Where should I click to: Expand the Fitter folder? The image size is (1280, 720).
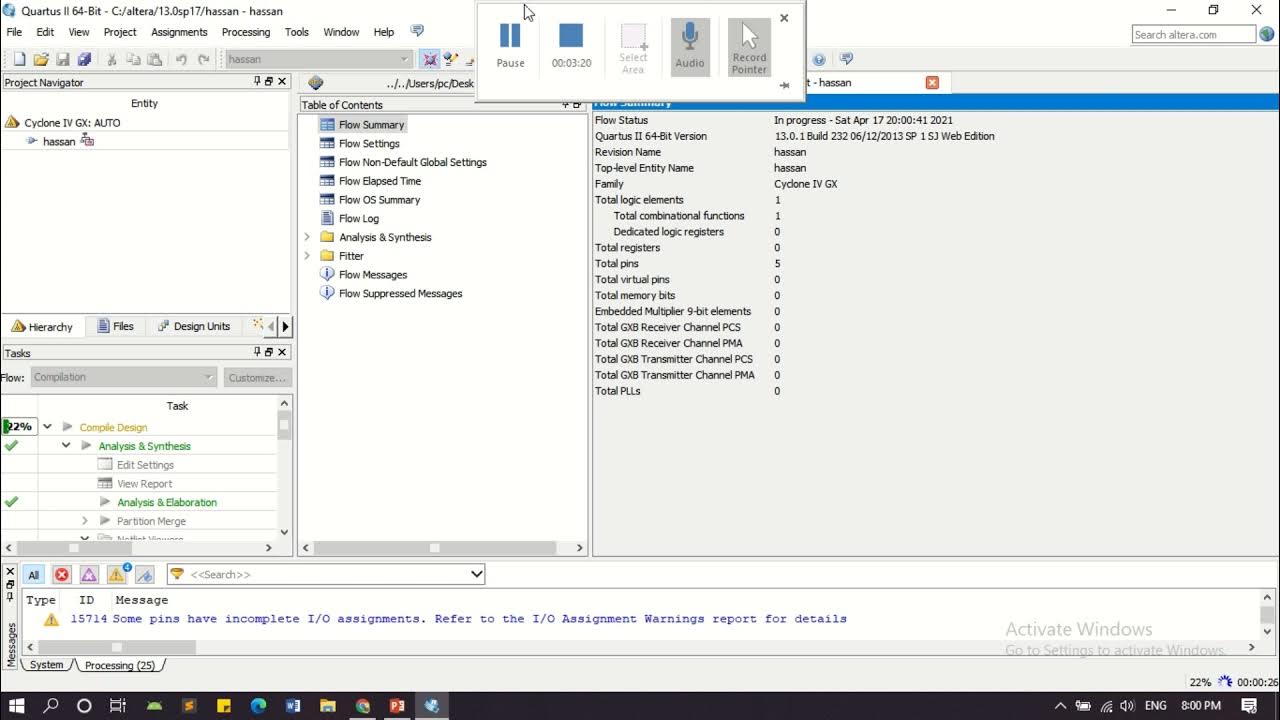coord(307,256)
